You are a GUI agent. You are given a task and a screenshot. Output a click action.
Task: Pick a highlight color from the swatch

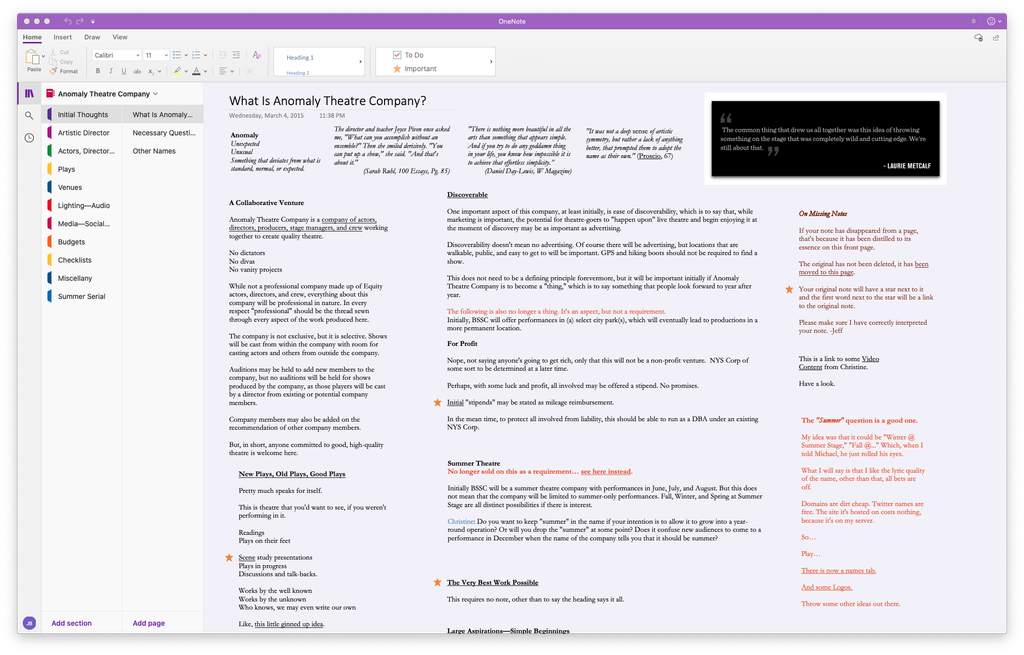(186, 71)
